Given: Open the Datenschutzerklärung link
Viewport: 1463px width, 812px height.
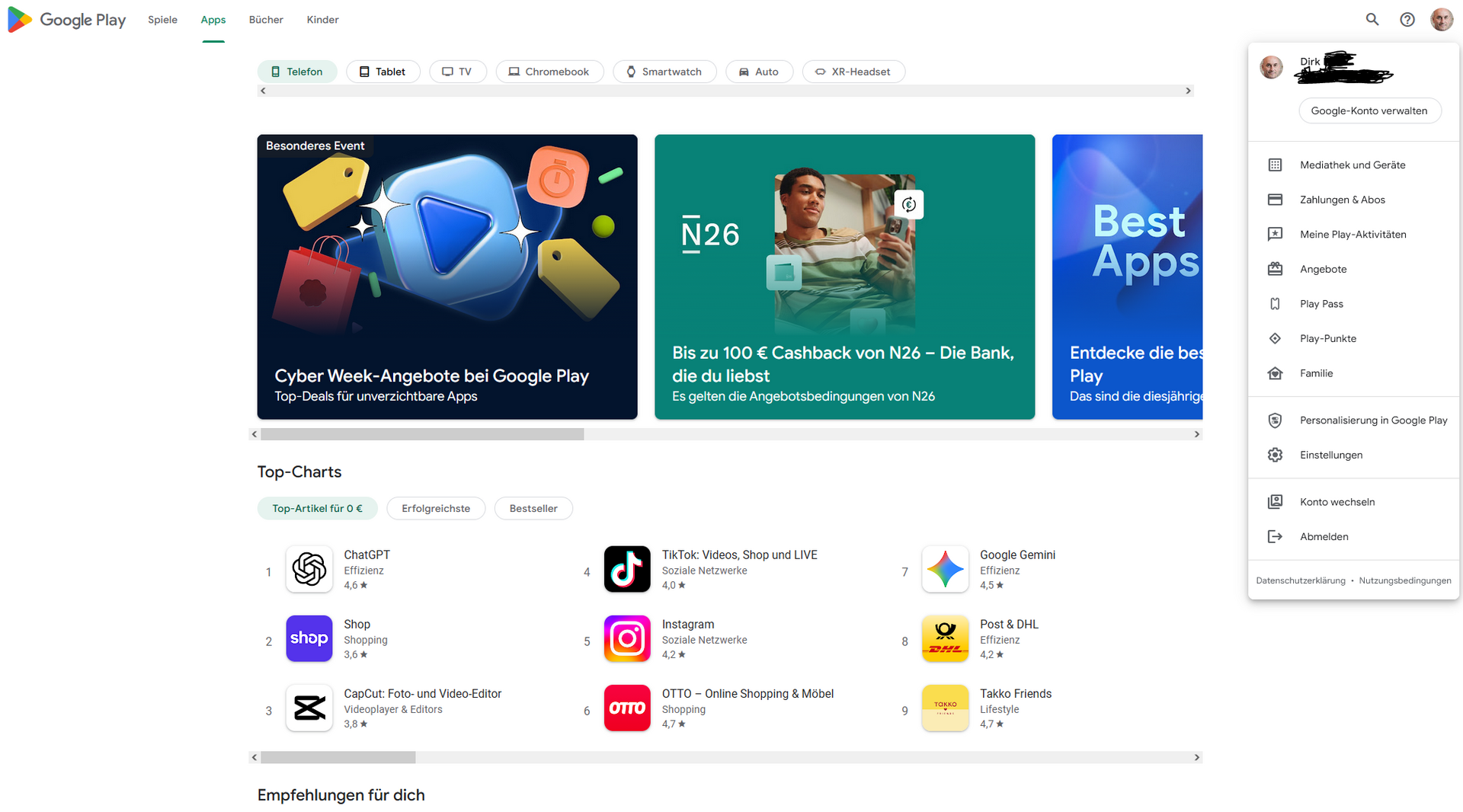Looking at the screenshot, I should [1300, 580].
